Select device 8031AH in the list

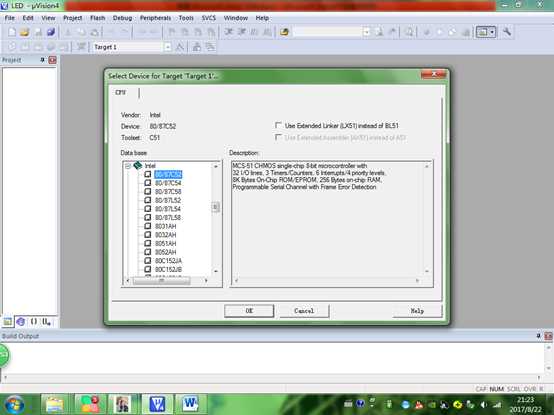[166, 226]
